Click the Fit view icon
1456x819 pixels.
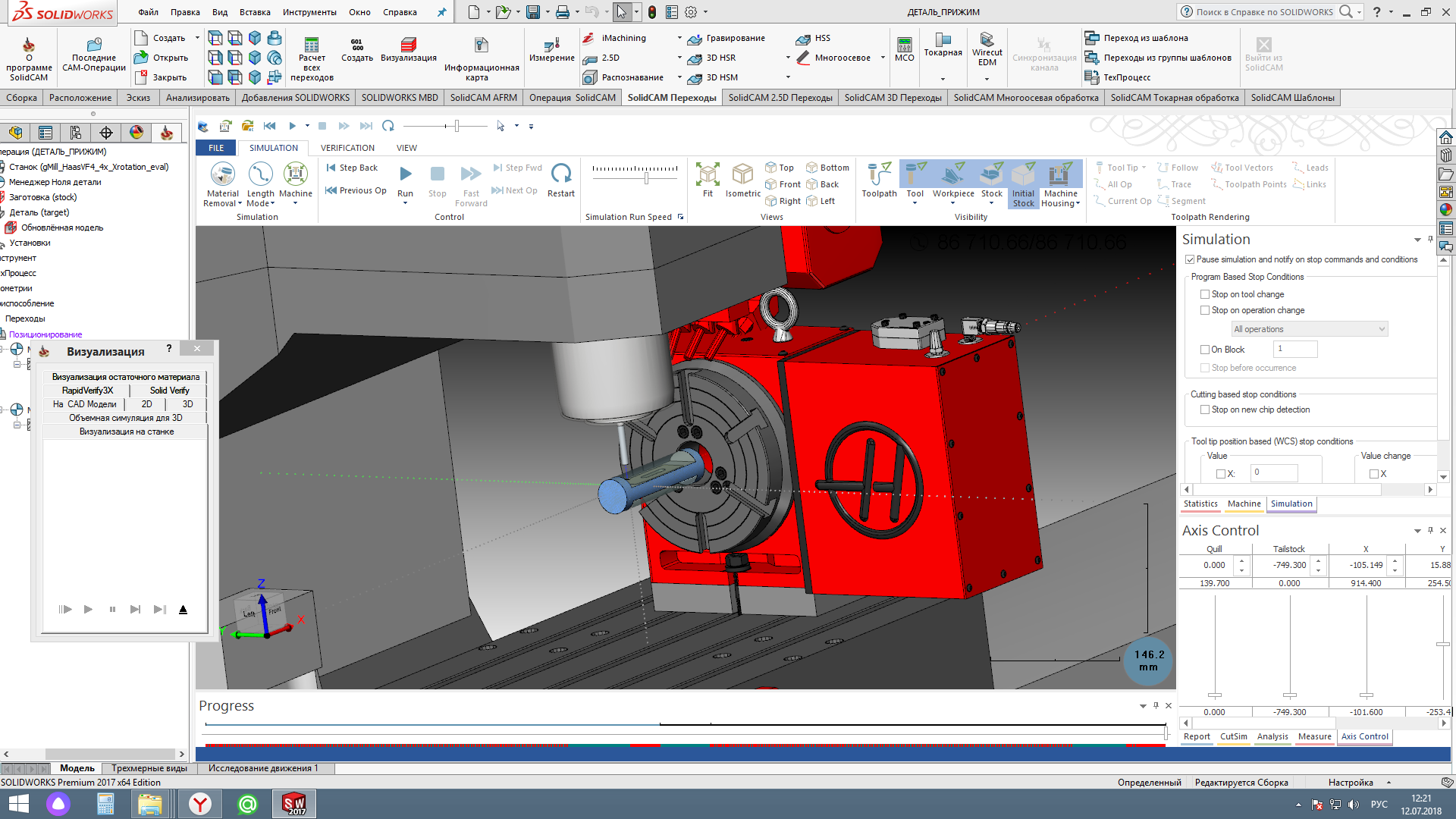click(x=708, y=175)
